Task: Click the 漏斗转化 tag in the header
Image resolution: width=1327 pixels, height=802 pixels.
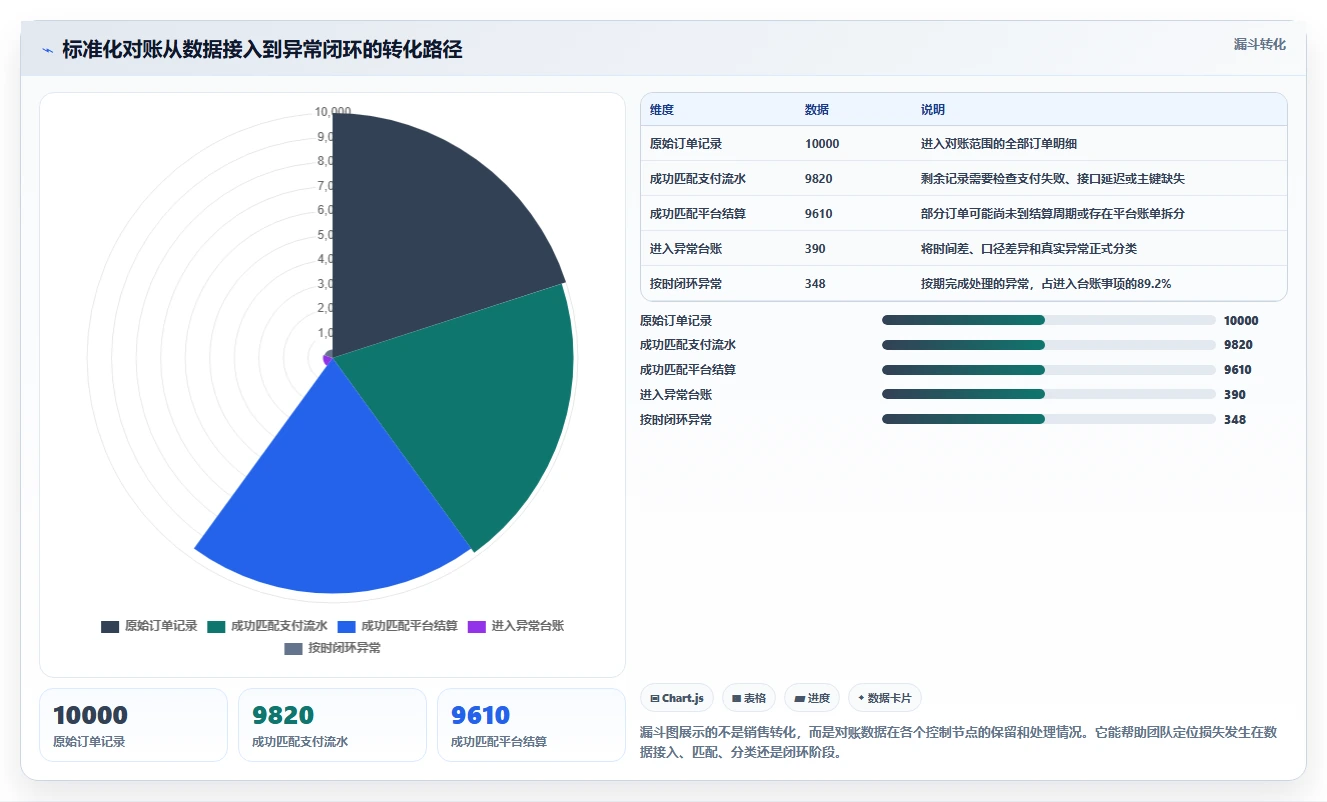Action: 1260,44
